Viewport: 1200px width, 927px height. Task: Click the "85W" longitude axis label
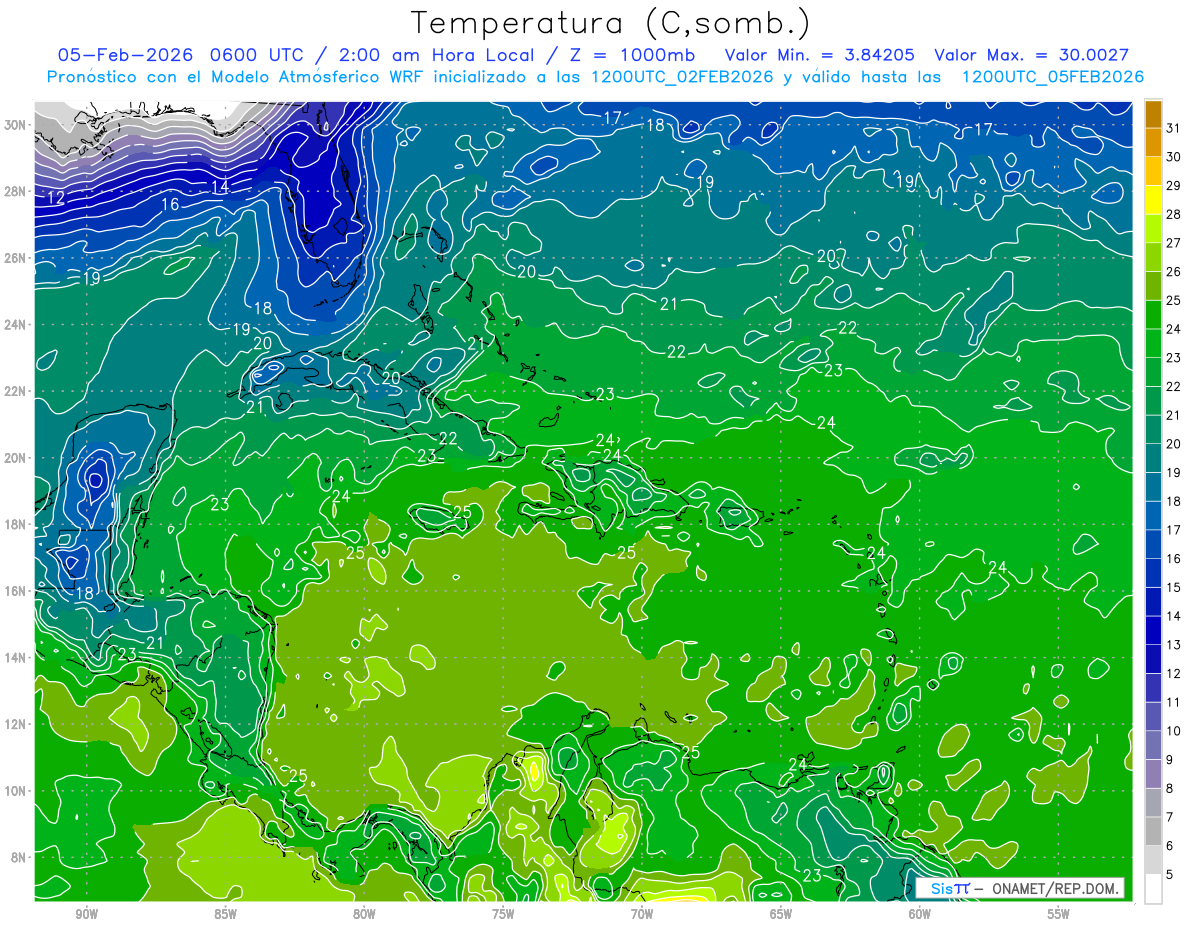pyautogui.click(x=225, y=914)
